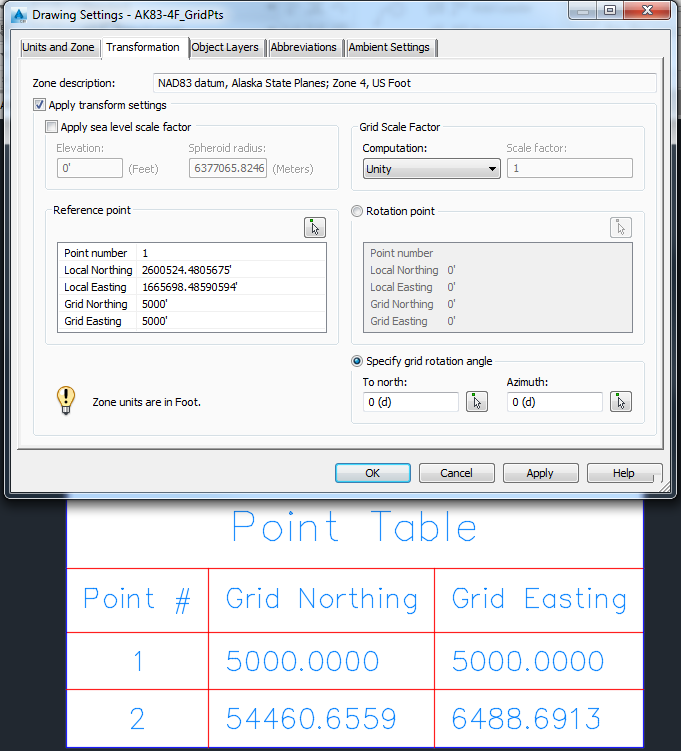Screen dimensions: 681x751
Task: Click the Spheroid radius field
Action: [x=228, y=168]
